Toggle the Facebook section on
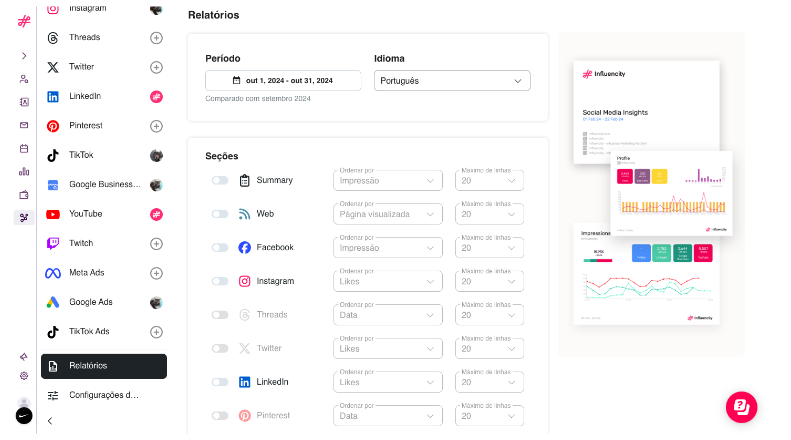The height and width of the screenshot is (440, 791). pyautogui.click(x=220, y=248)
